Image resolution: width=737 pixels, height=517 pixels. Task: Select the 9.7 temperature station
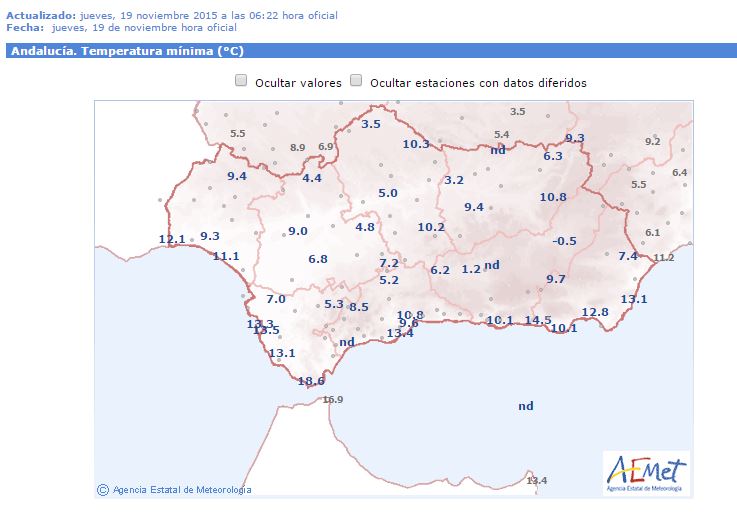click(x=556, y=278)
